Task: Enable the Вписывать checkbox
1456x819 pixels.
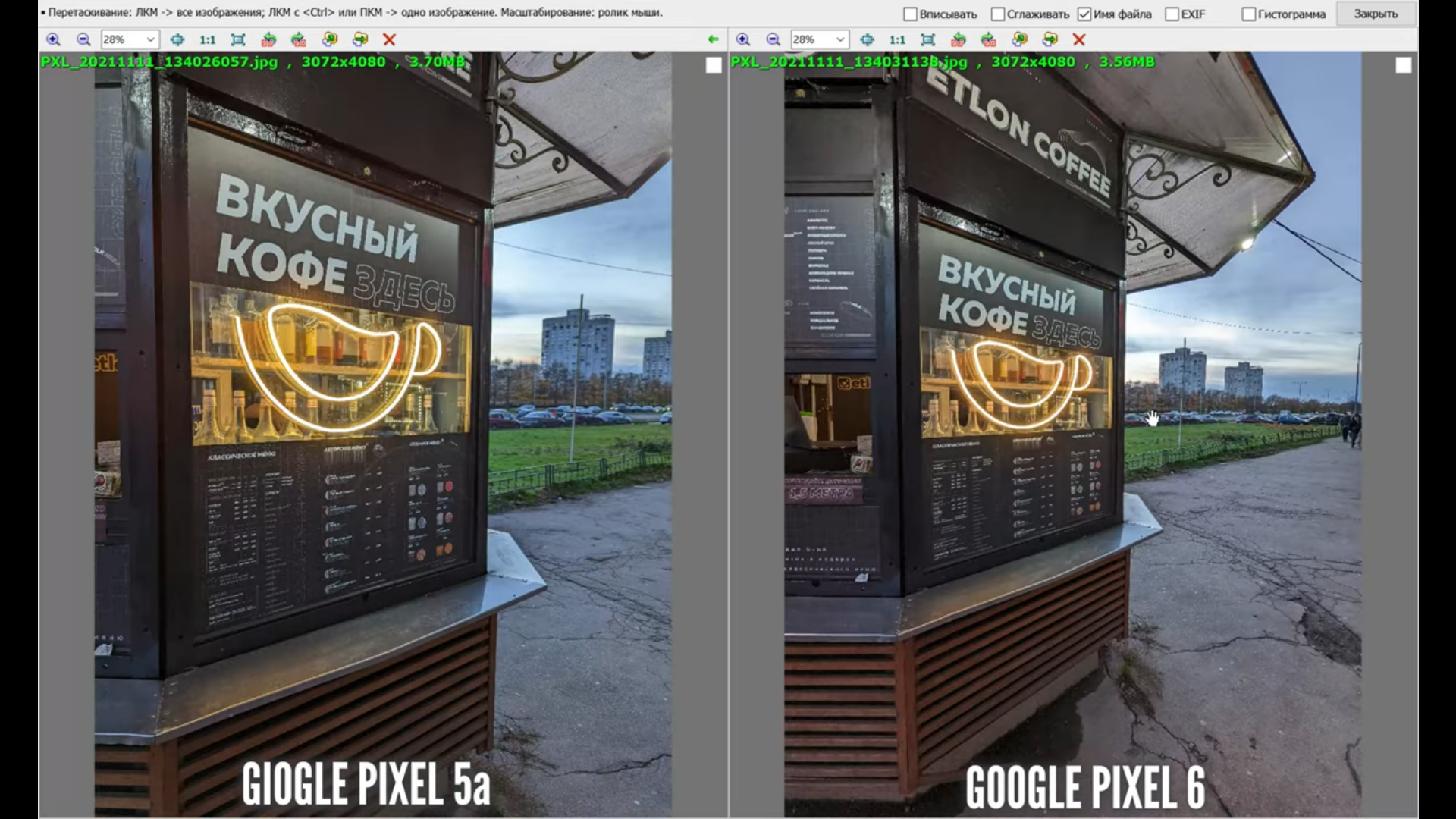Action: tap(911, 14)
